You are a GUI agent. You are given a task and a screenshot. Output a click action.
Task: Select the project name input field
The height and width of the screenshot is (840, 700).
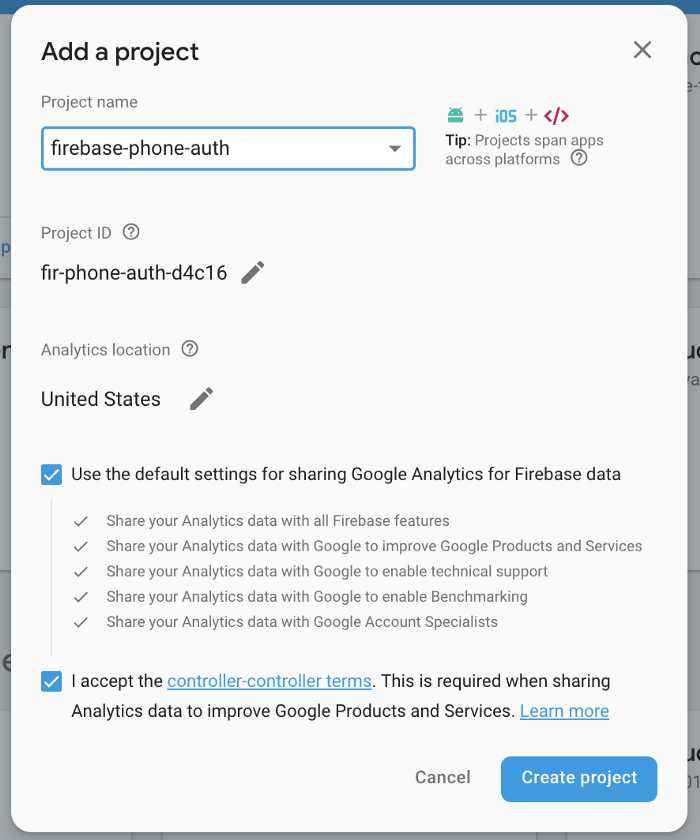(x=200, y=147)
